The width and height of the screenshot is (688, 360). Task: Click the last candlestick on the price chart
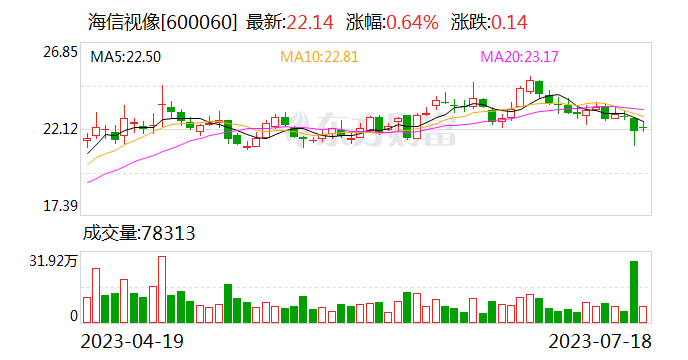coord(644,128)
